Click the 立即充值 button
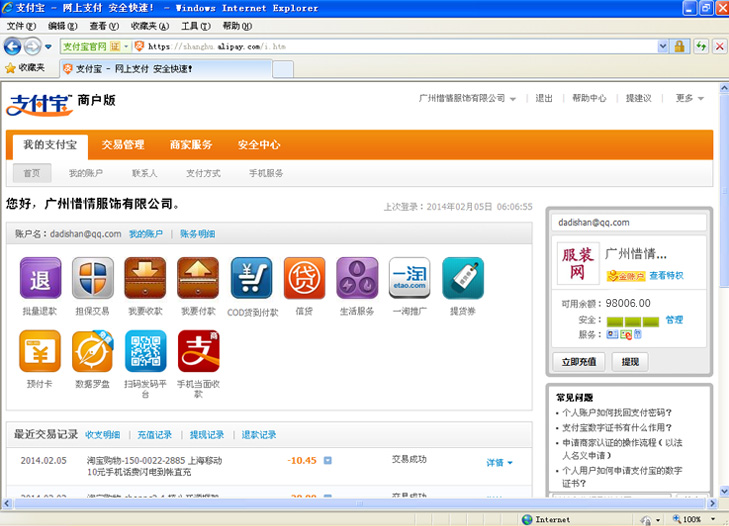The width and height of the screenshot is (729, 526). pyautogui.click(x=579, y=362)
